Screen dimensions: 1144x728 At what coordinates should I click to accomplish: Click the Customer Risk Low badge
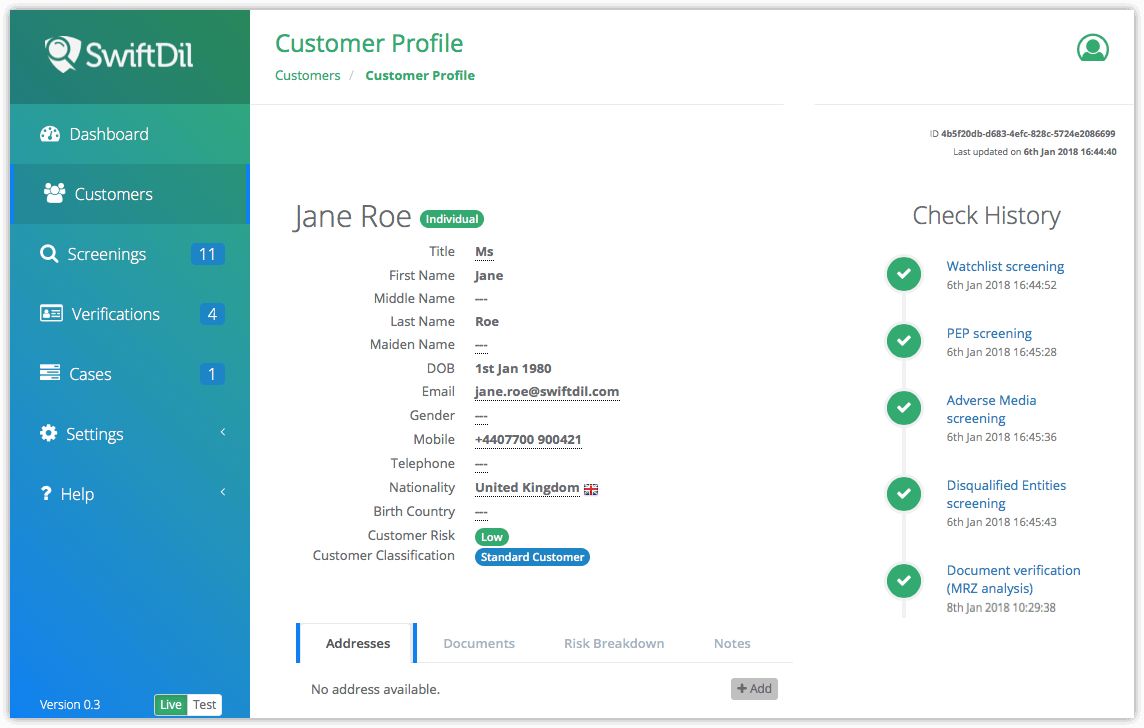[491, 537]
